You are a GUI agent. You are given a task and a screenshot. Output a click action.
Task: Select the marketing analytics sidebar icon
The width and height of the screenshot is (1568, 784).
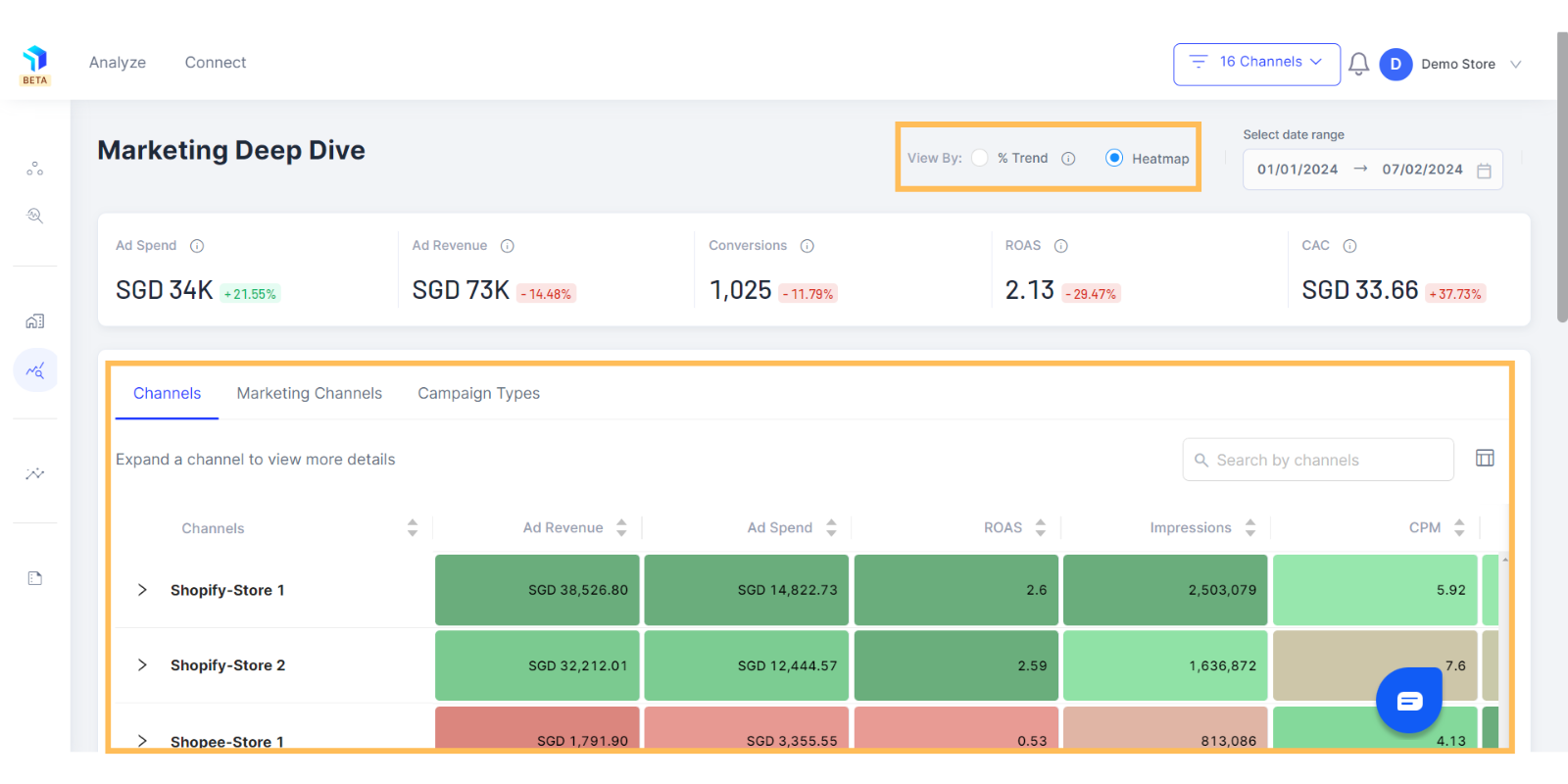click(x=35, y=370)
